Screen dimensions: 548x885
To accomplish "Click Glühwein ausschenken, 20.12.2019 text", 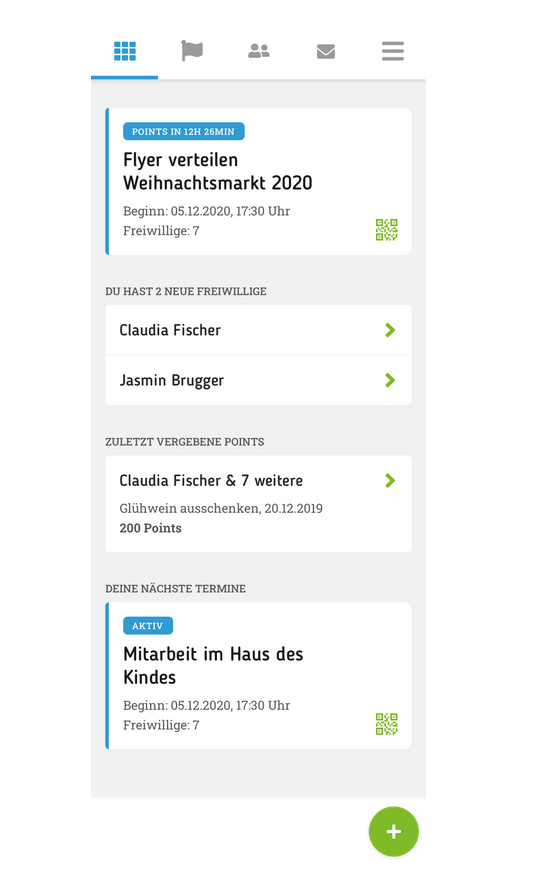I will coord(221,509).
